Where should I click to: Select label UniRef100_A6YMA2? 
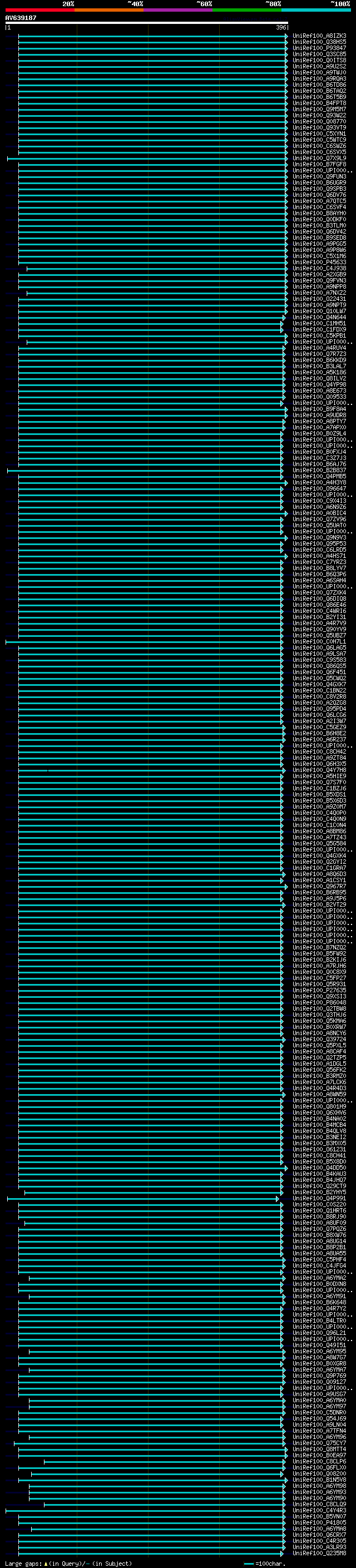click(x=319, y=1278)
